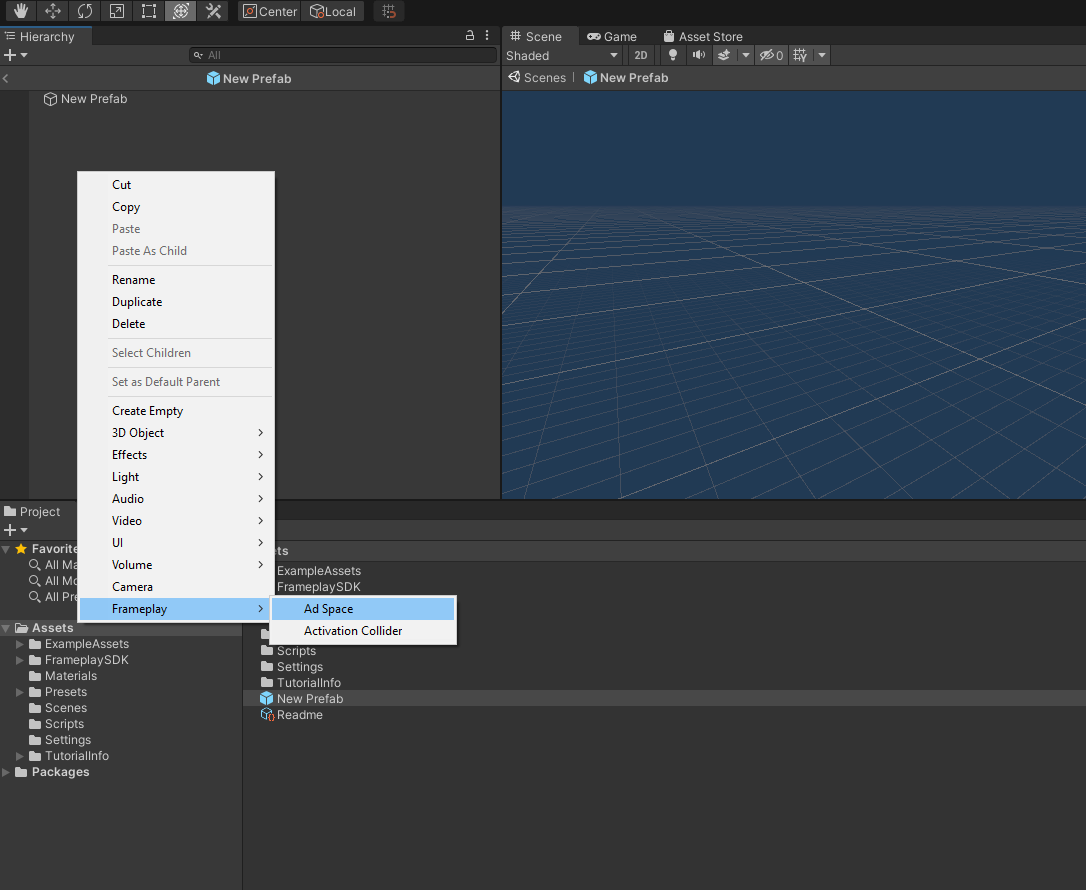Viewport: 1086px width, 892px height.
Task: Open the Shaded draw mode dropdown
Action: pos(562,55)
